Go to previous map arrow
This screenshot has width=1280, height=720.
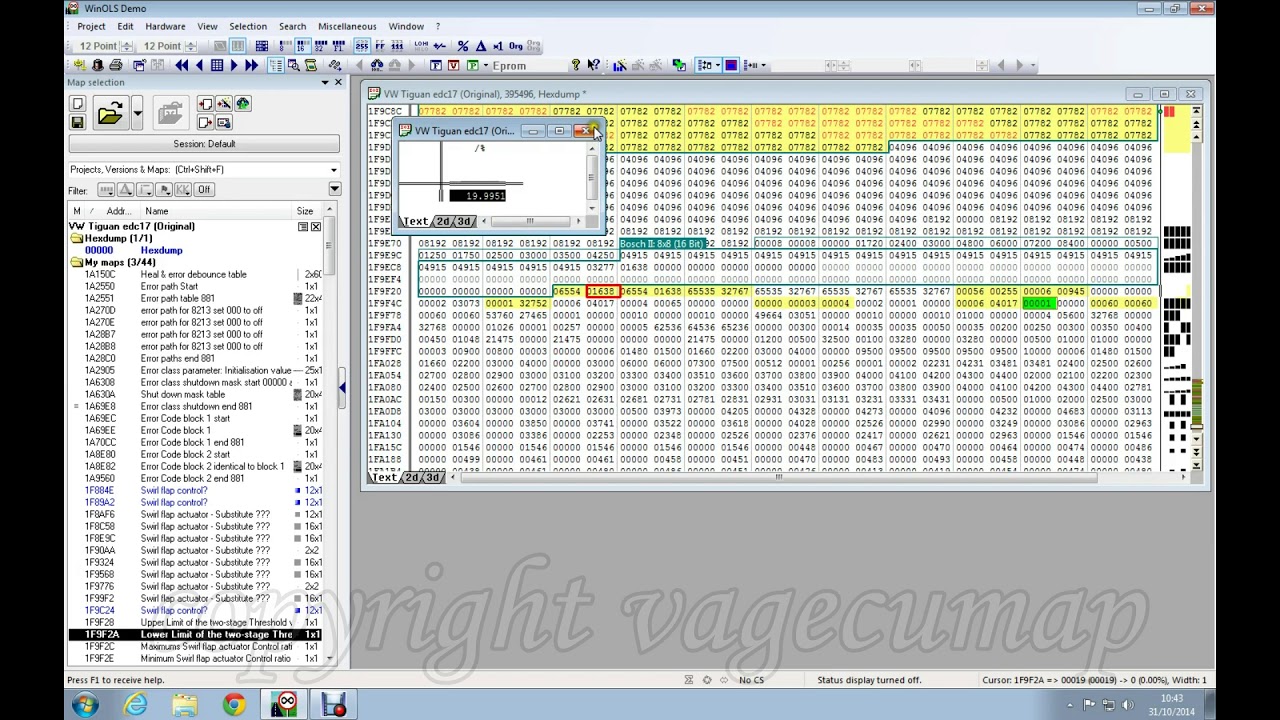tap(199, 65)
